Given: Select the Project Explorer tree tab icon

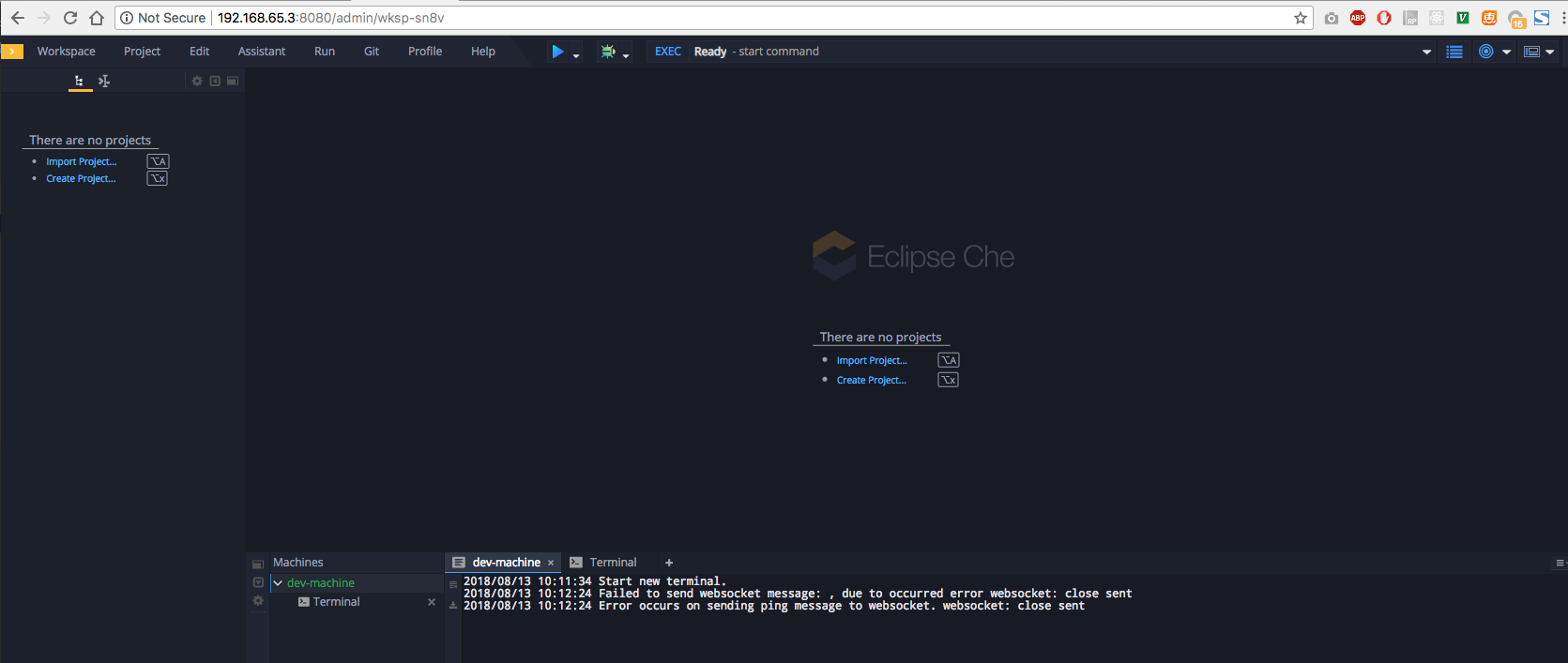Looking at the screenshot, I should coord(80,82).
